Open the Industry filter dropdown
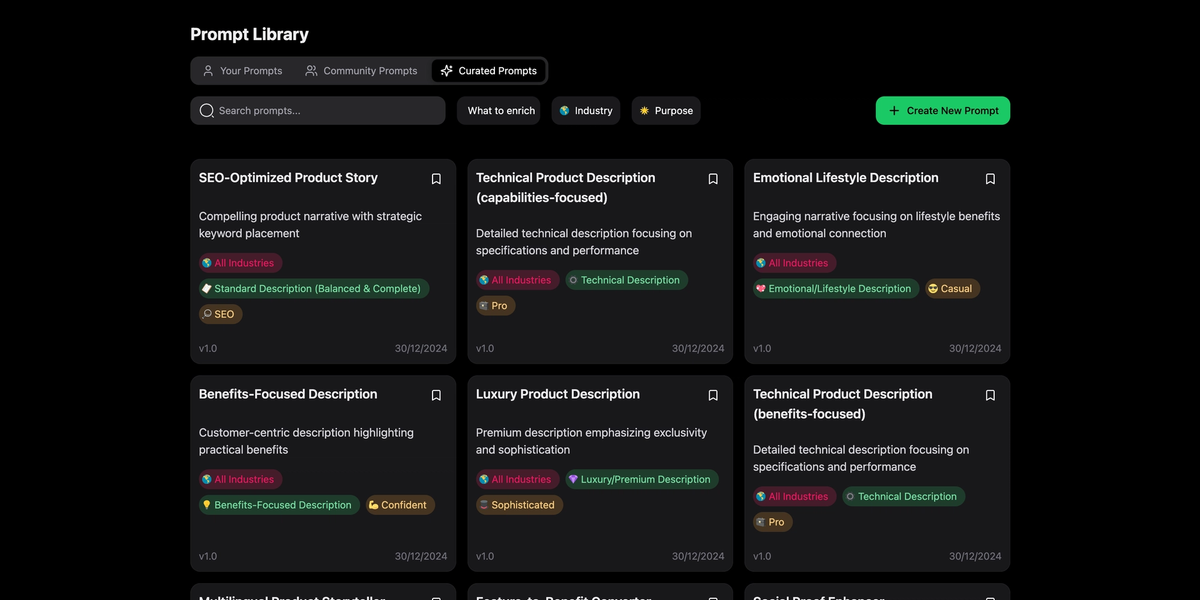 click(586, 110)
